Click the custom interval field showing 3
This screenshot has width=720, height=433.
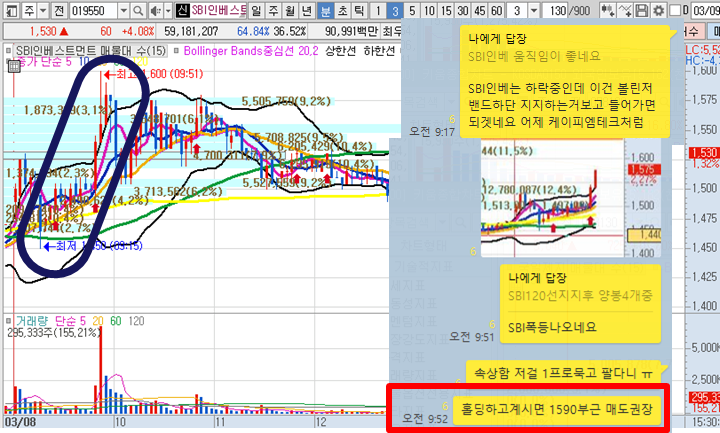518,10
